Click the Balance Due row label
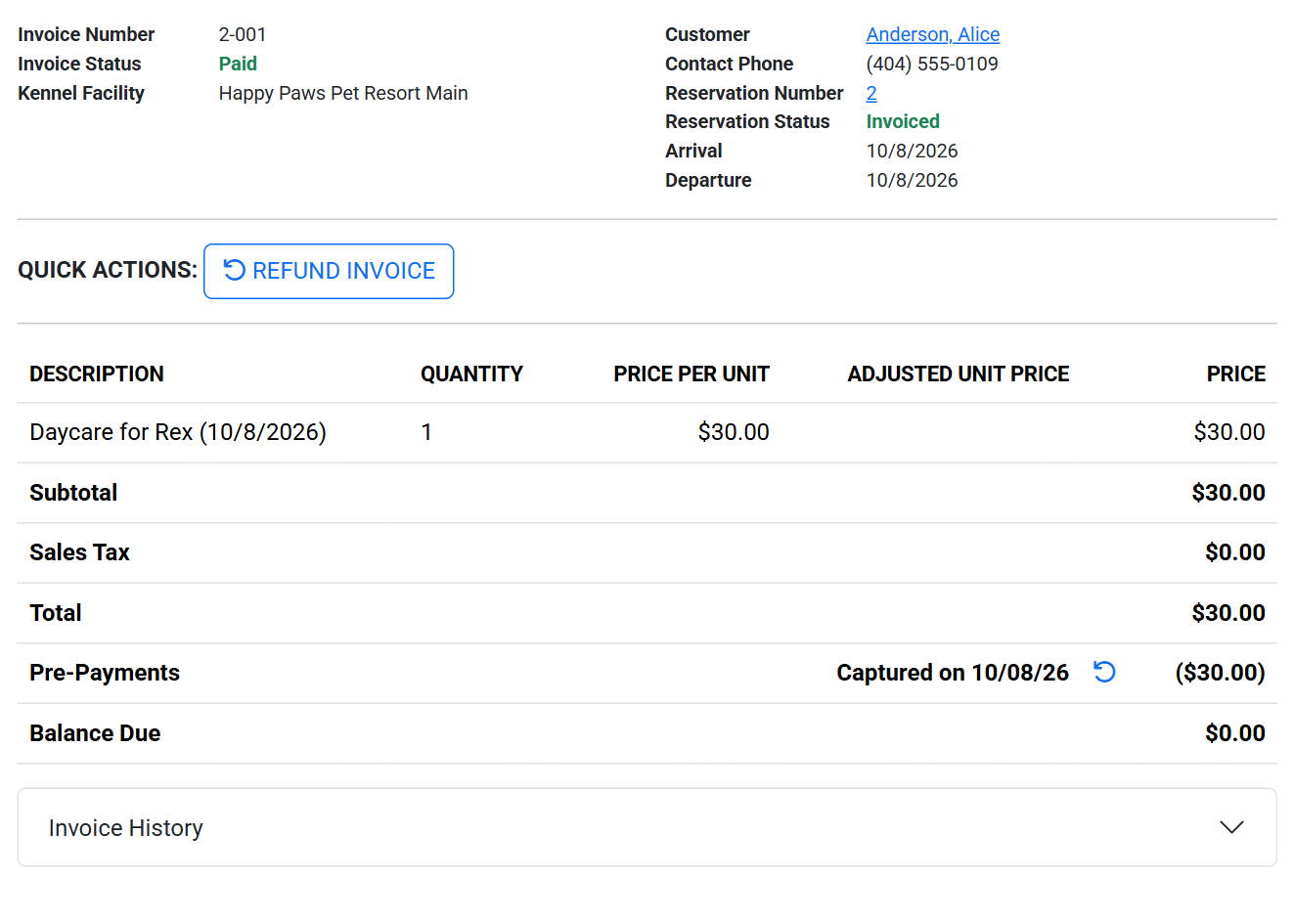 pos(95,733)
